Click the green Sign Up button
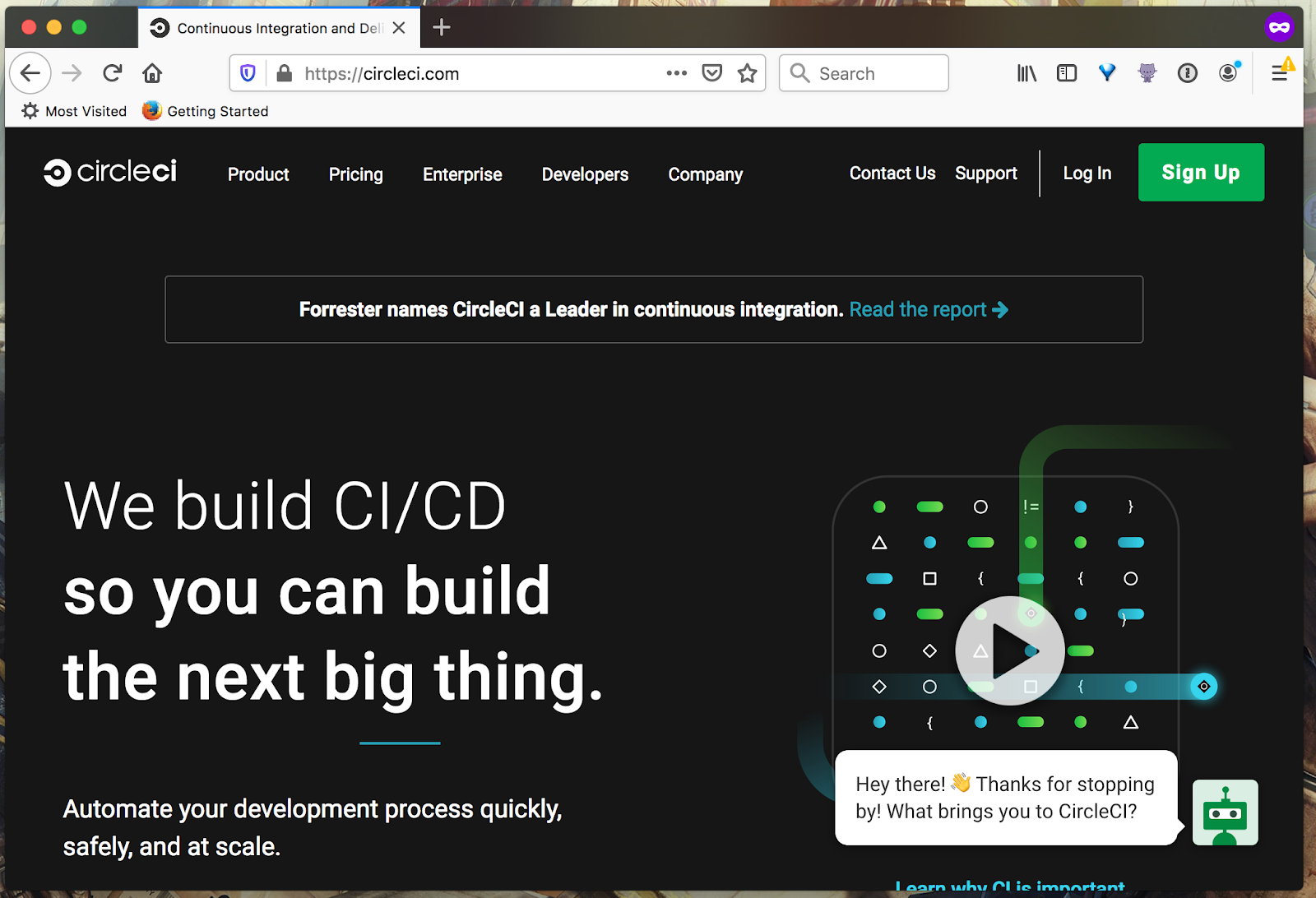The width and height of the screenshot is (1316, 898). 1201,173
